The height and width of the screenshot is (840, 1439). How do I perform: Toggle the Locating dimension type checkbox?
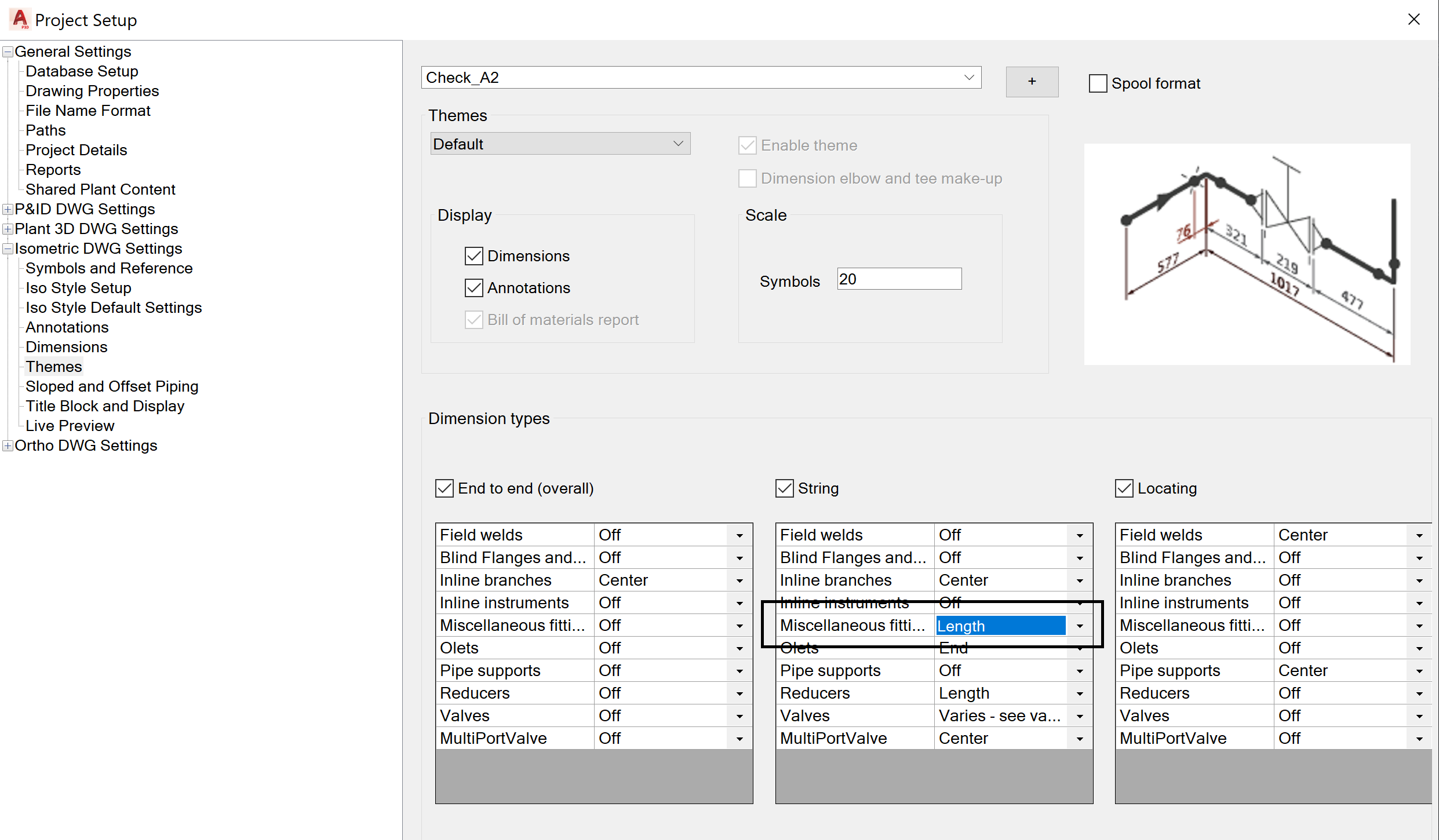pos(1124,488)
